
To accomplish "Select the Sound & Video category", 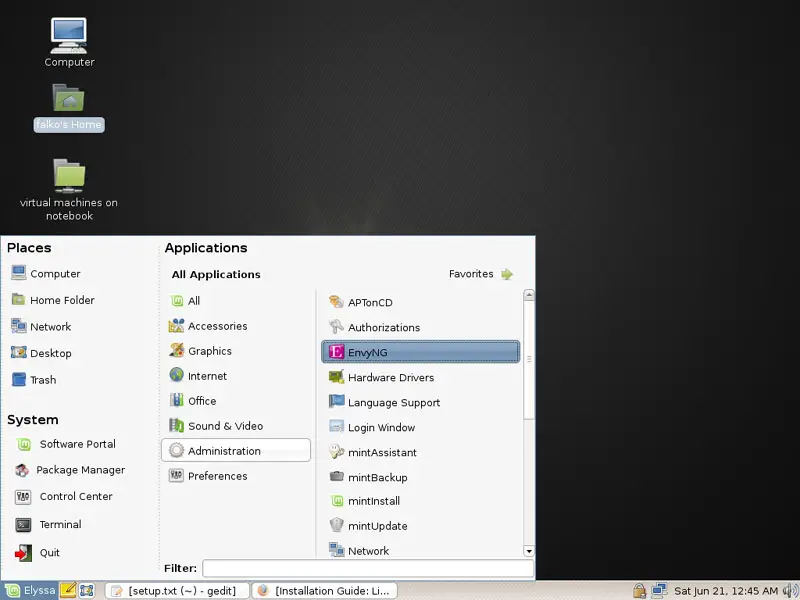I will coord(236,426).
